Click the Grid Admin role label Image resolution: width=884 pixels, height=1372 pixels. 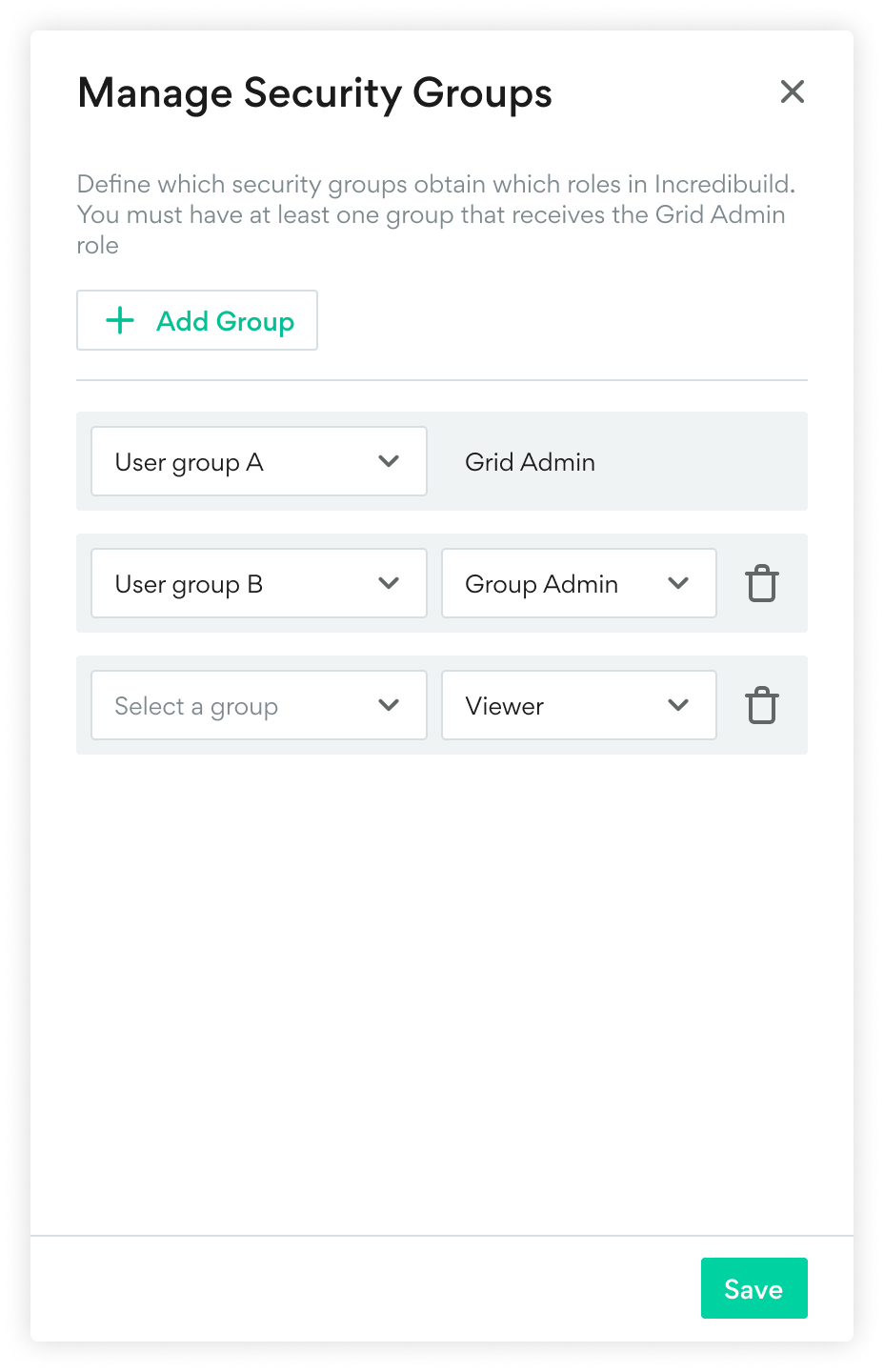[x=530, y=462]
